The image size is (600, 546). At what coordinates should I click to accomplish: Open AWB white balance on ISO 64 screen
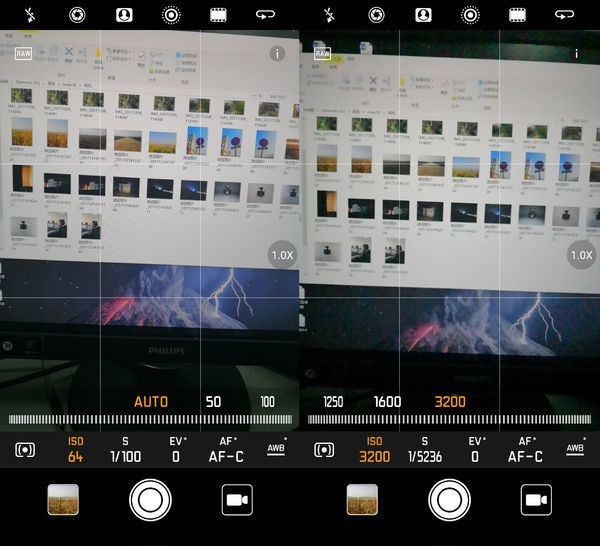tap(276, 448)
